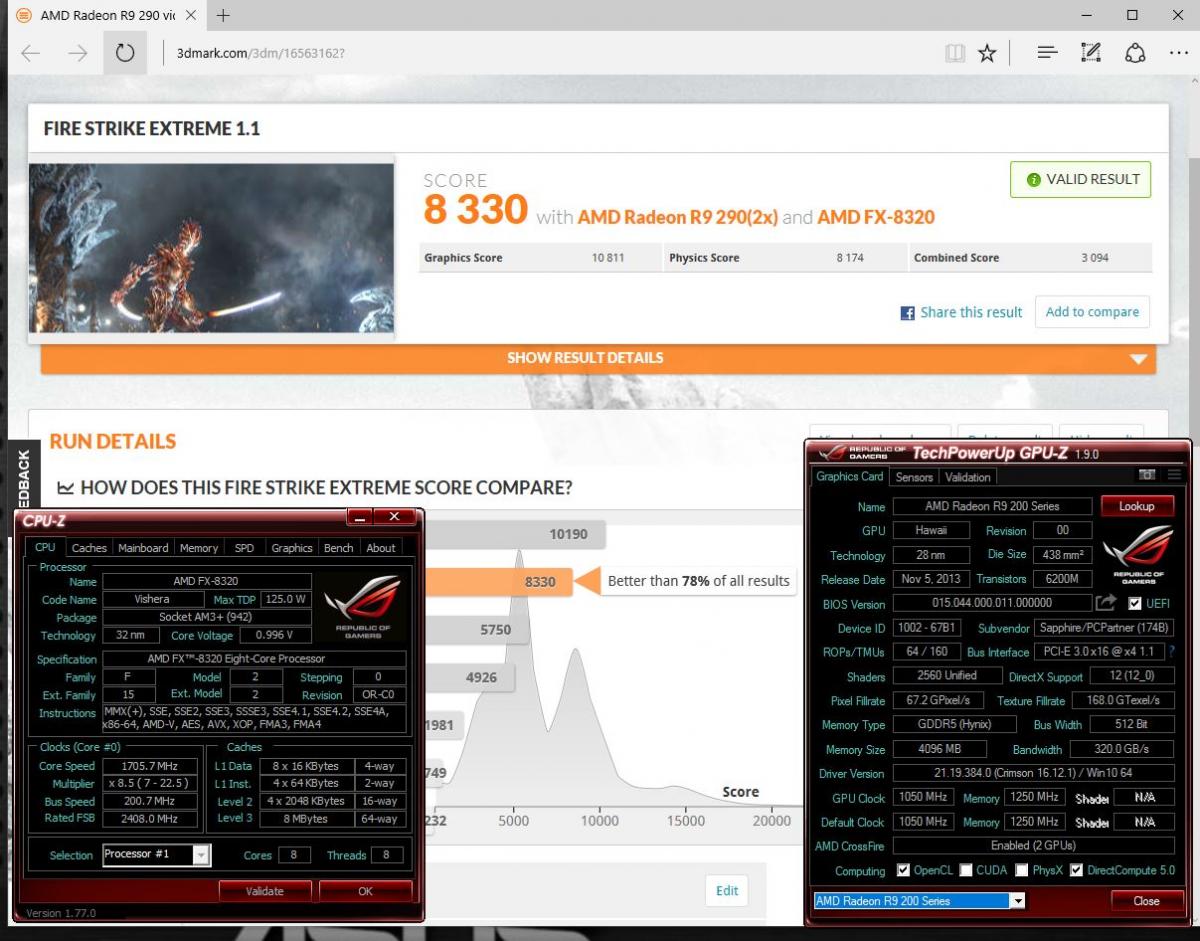Toggle the OpenCL checkbox
Screen dimensions: 1200x941
tap(904, 870)
